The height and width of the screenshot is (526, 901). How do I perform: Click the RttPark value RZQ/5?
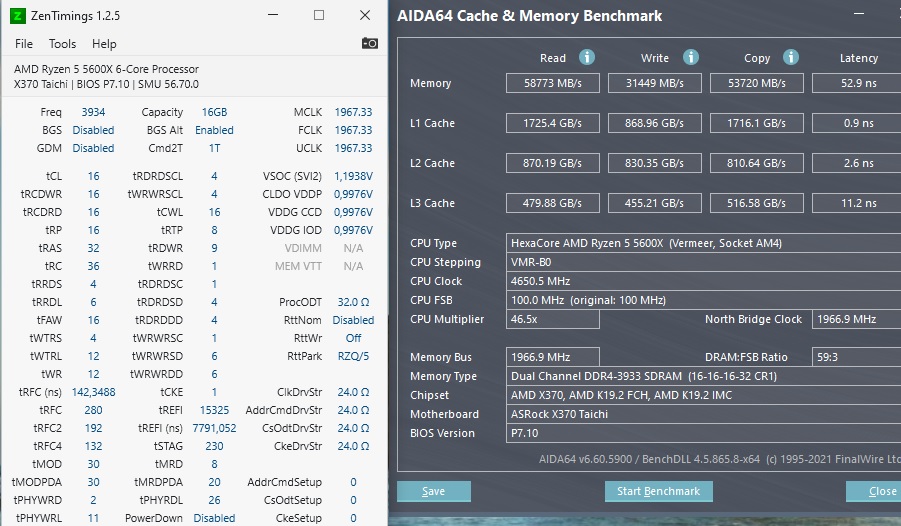[x=353, y=356]
